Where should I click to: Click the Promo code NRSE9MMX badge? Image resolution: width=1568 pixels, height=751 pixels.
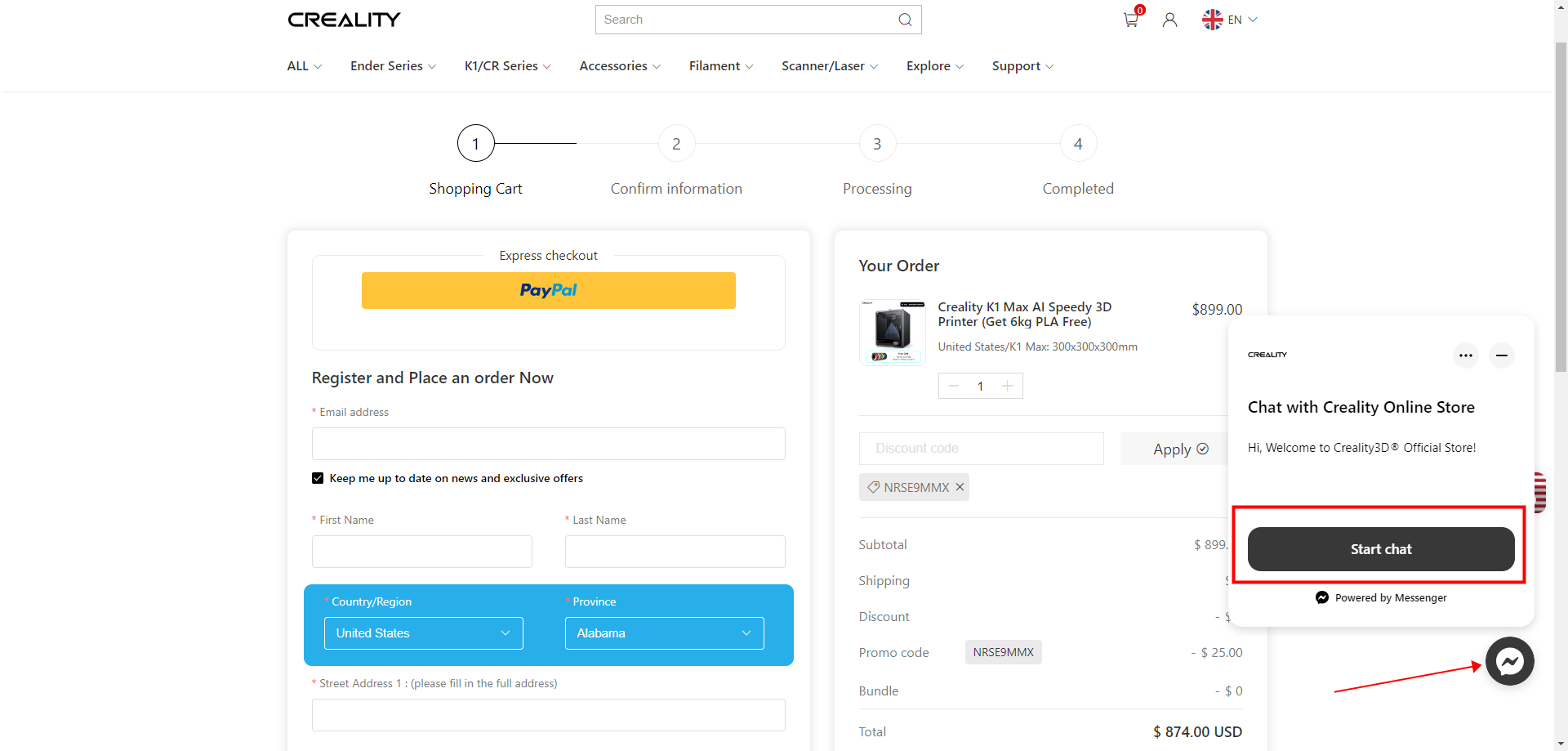1003,652
